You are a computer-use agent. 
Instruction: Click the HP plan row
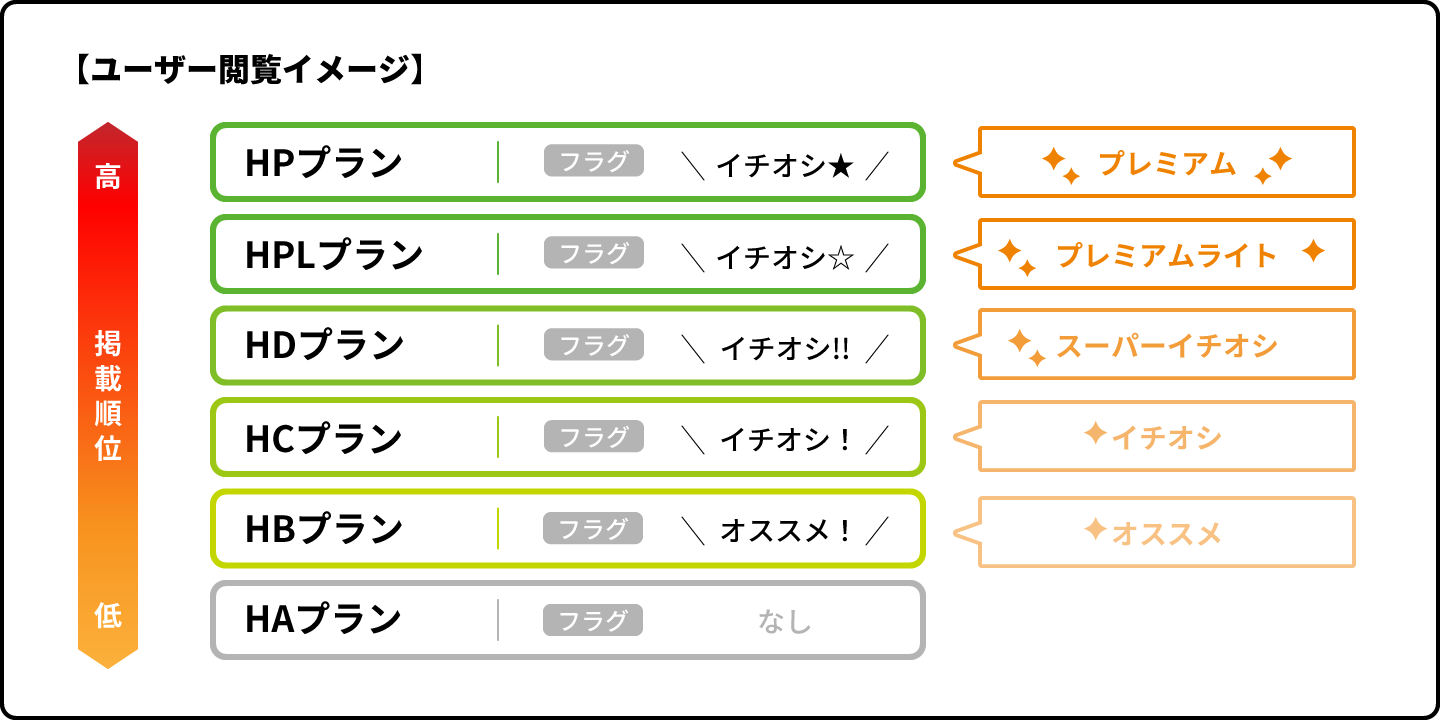pos(567,161)
